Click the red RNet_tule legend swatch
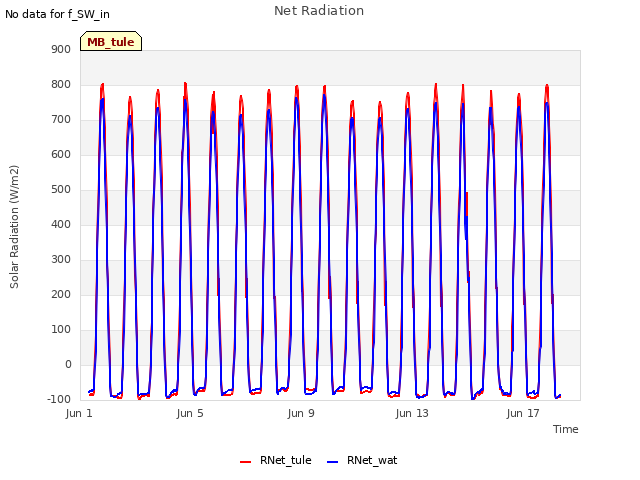The image size is (640, 480). pyautogui.click(x=245, y=462)
